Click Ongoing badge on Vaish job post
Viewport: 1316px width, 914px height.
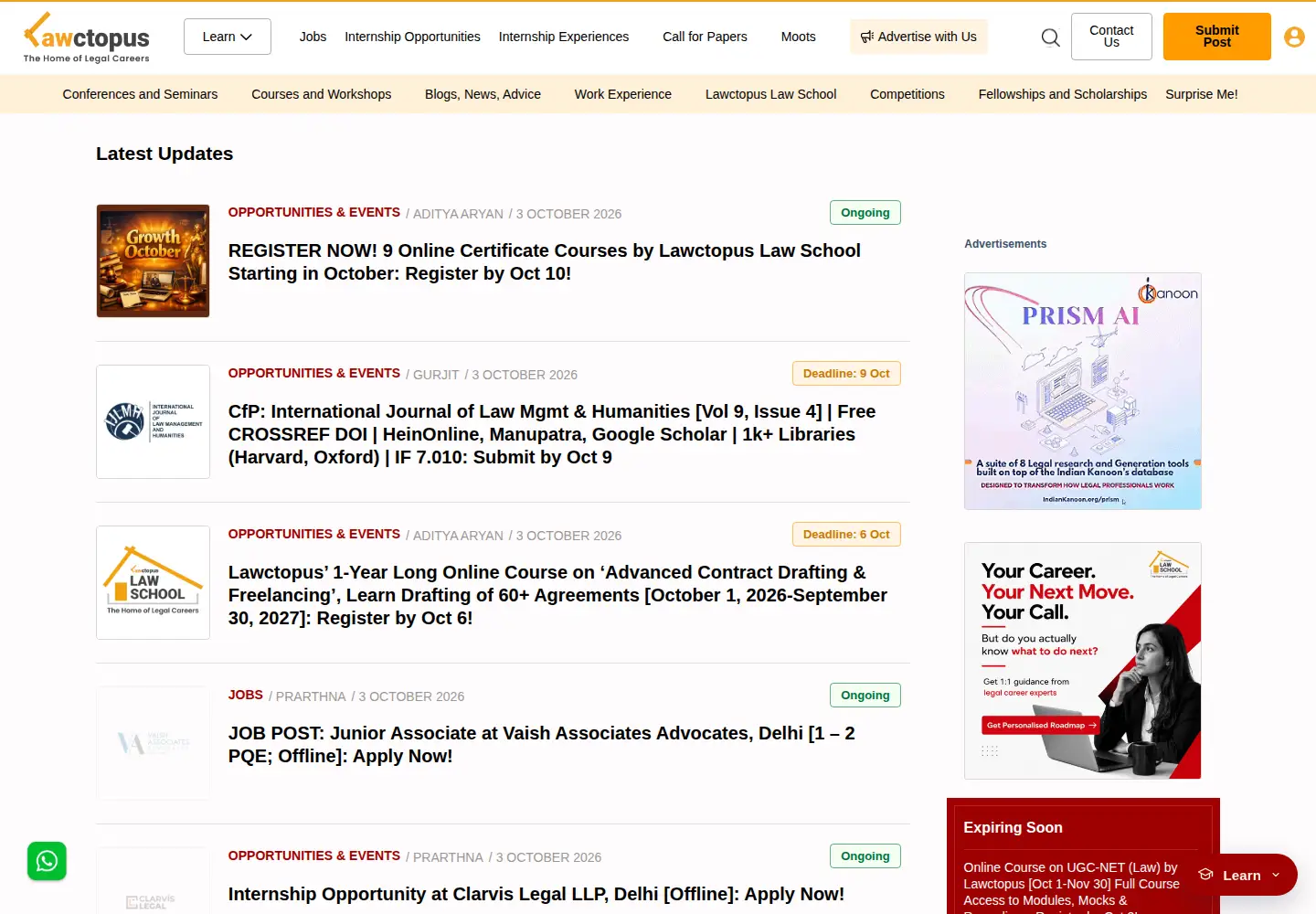865,695
